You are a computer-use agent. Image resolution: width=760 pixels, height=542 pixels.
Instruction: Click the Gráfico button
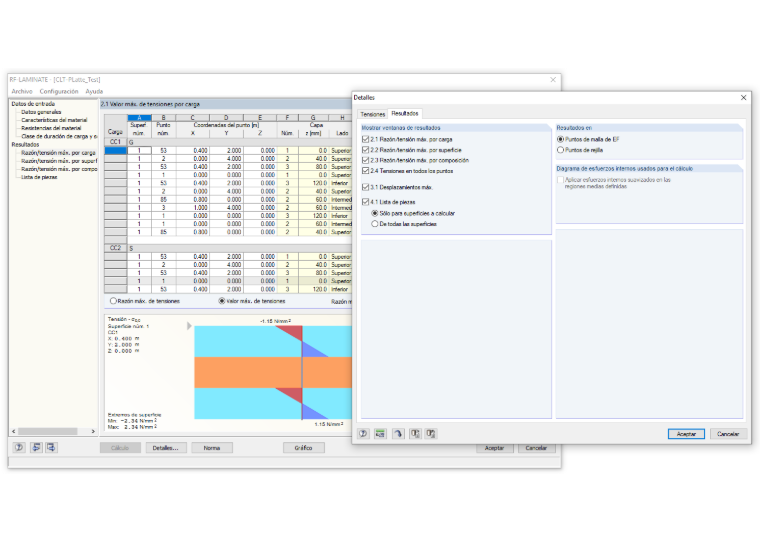[x=303, y=448]
